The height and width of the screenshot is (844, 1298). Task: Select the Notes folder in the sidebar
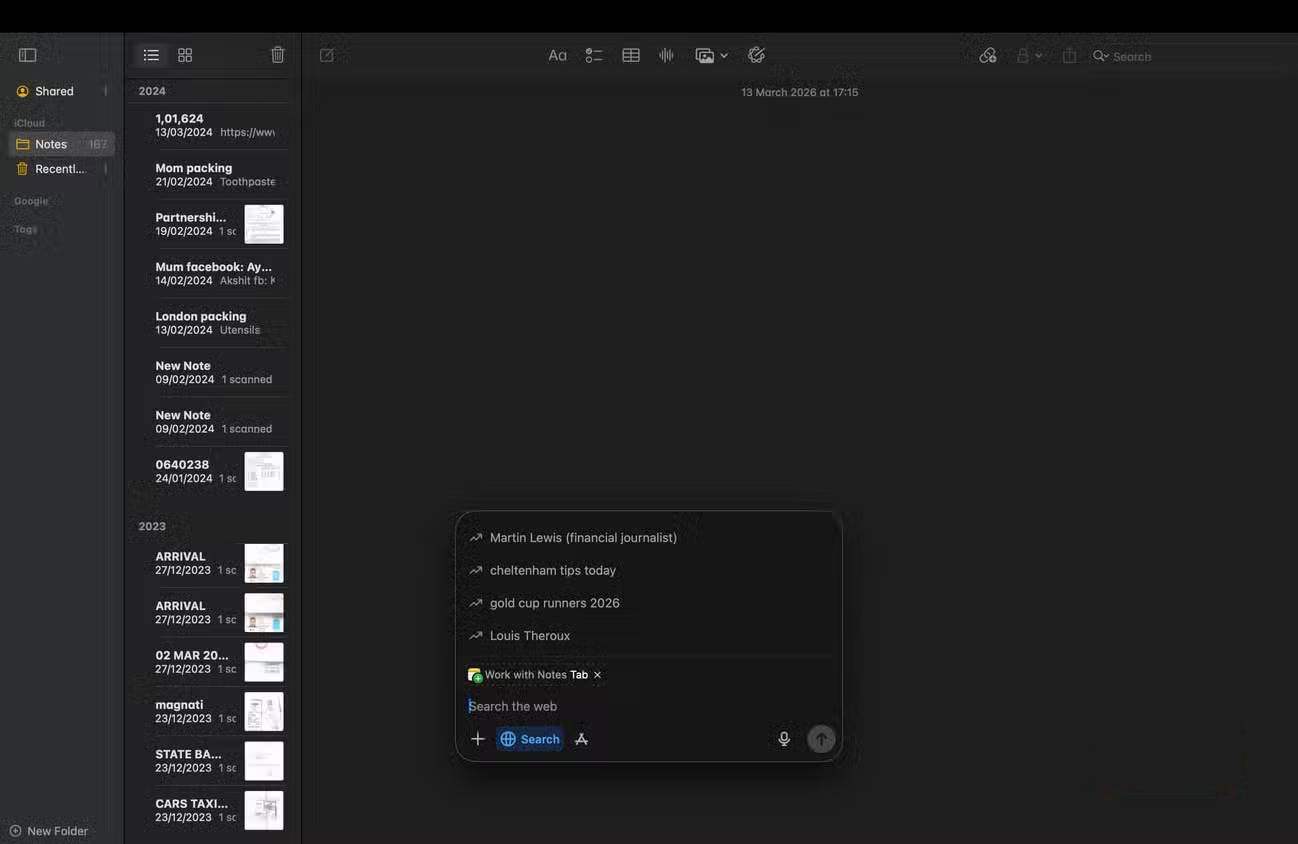50,144
